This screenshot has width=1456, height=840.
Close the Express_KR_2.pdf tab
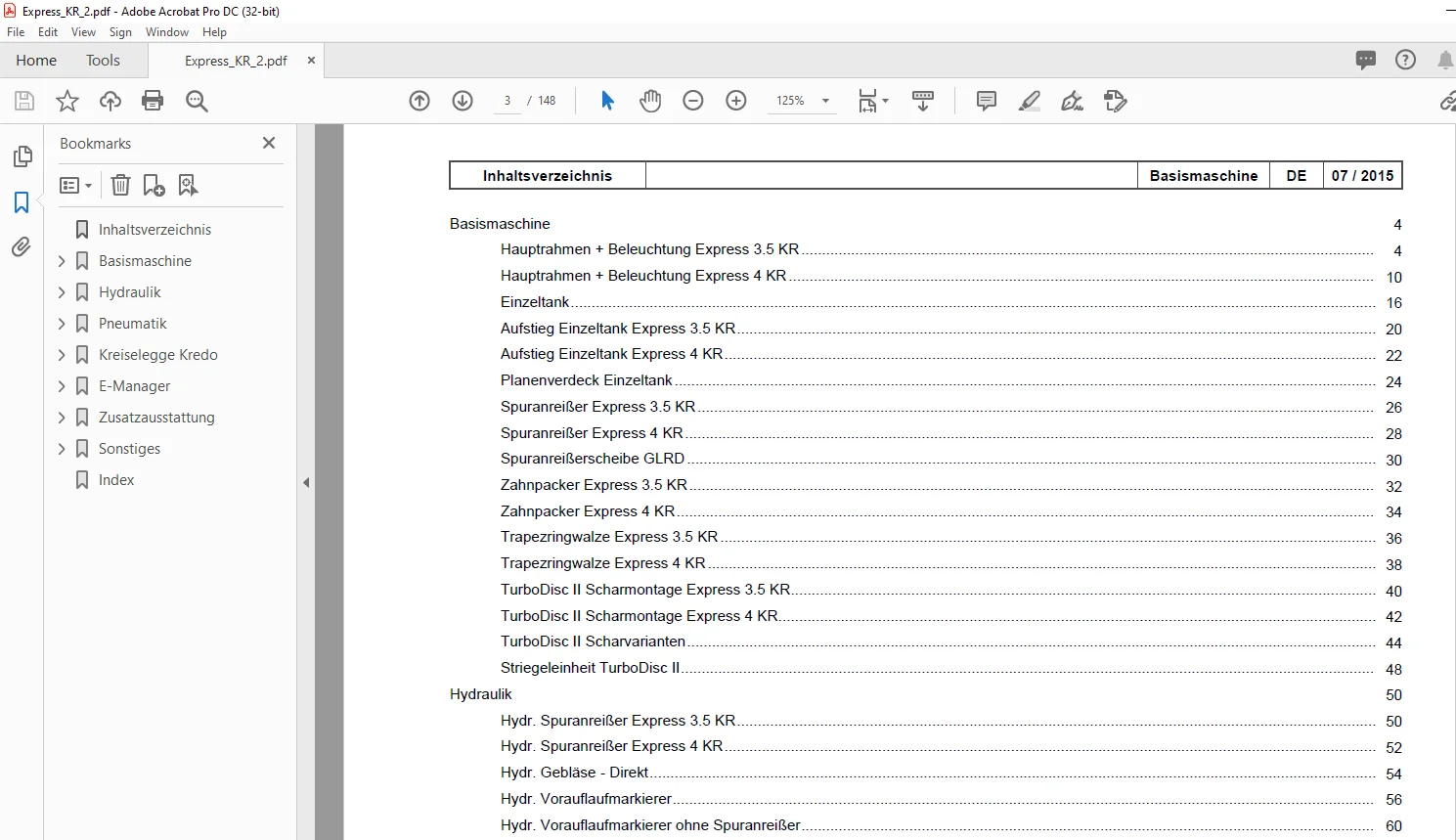(311, 61)
